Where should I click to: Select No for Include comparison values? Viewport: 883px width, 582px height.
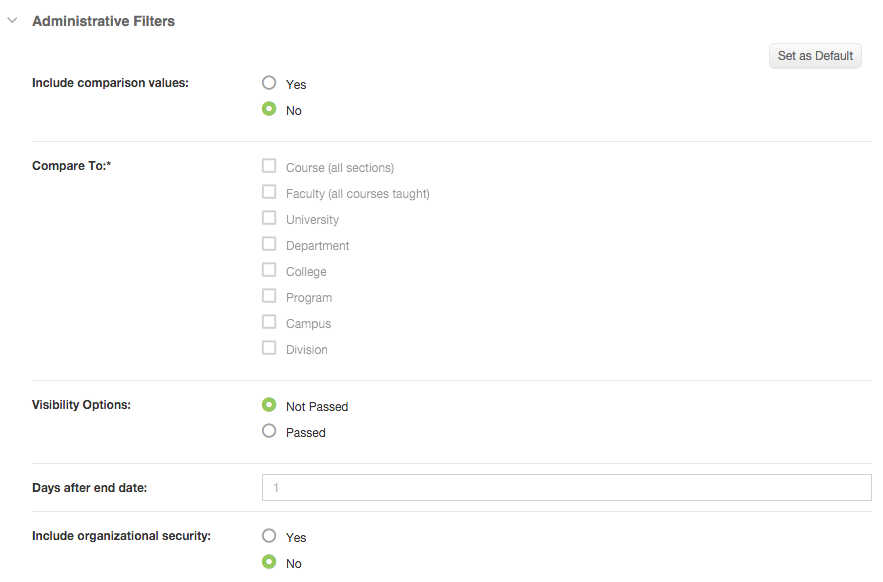click(269, 109)
